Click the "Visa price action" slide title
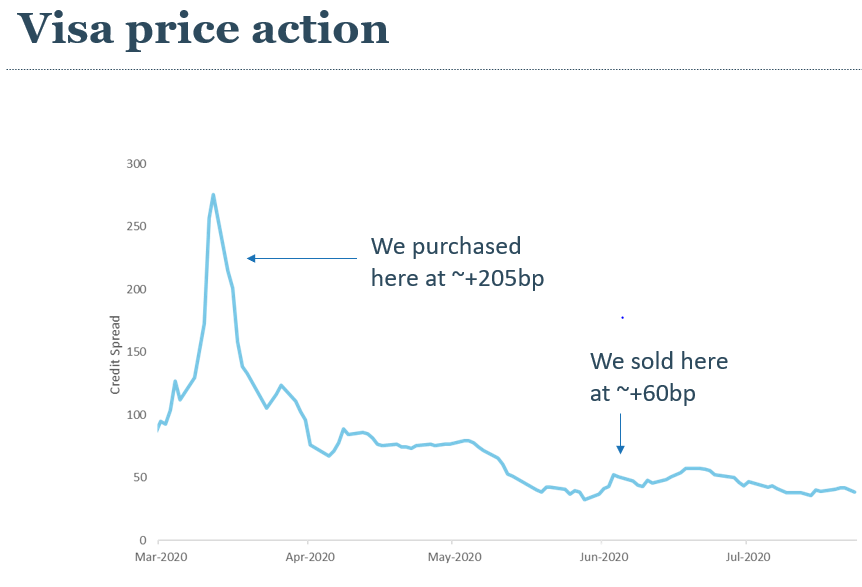 [x=203, y=30]
